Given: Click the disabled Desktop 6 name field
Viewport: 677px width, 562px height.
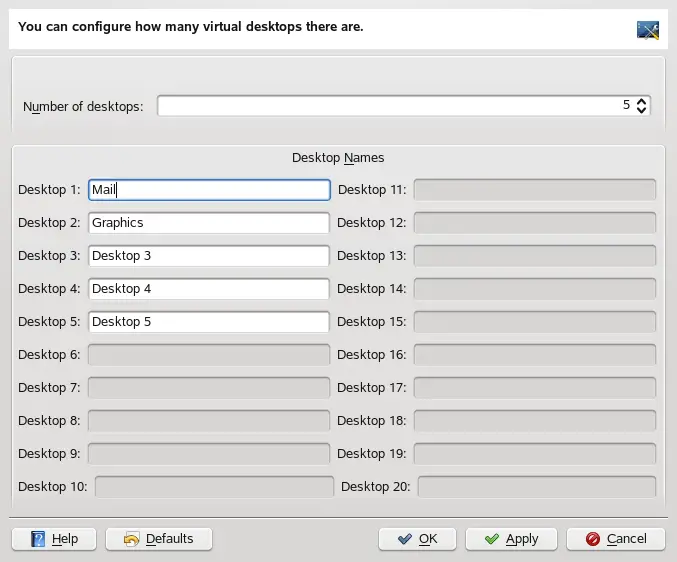Looking at the screenshot, I should [209, 354].
